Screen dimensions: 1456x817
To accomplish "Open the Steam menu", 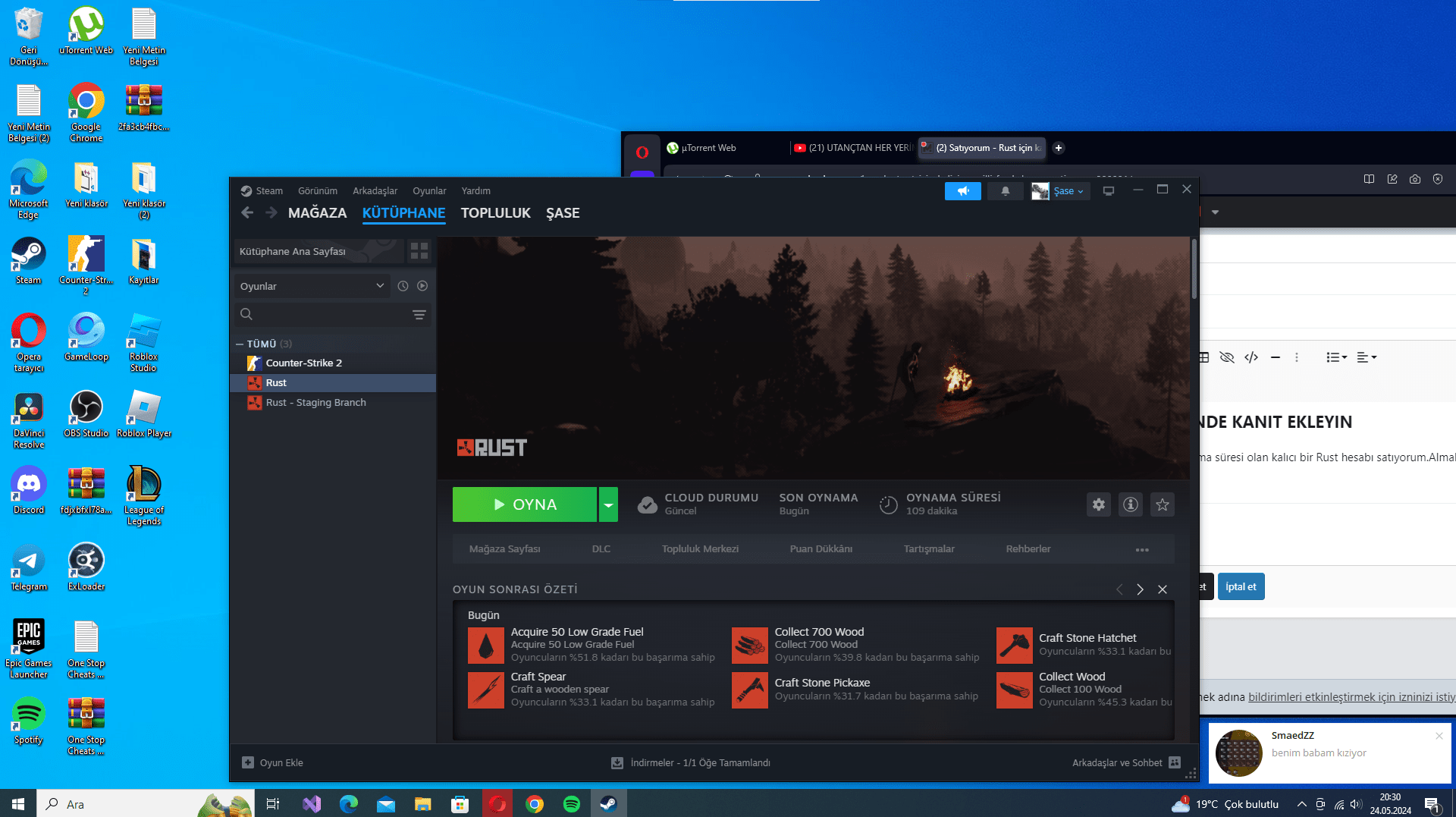I will [x=269, y=191].
